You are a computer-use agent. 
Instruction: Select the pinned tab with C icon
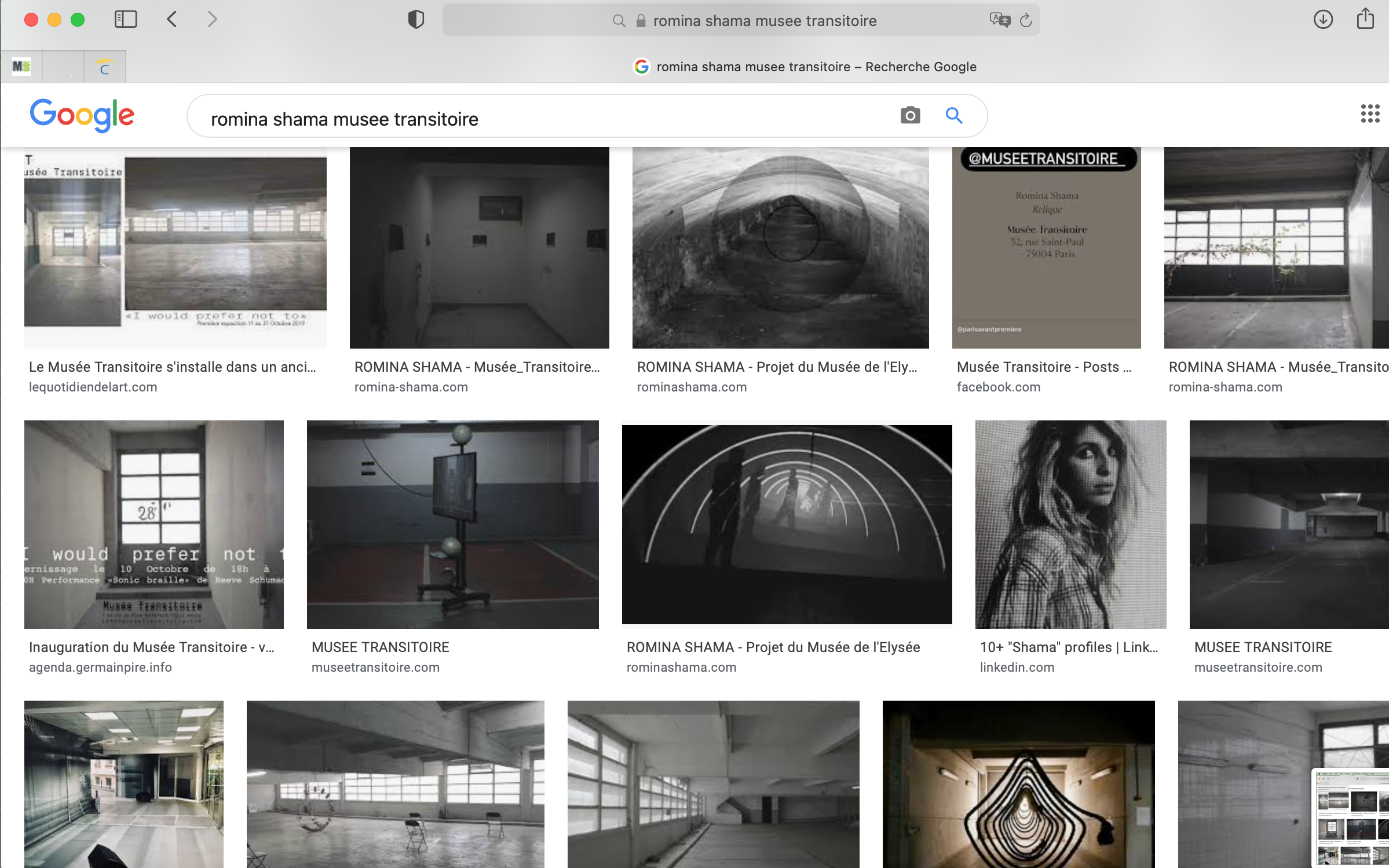pos(105,67)
